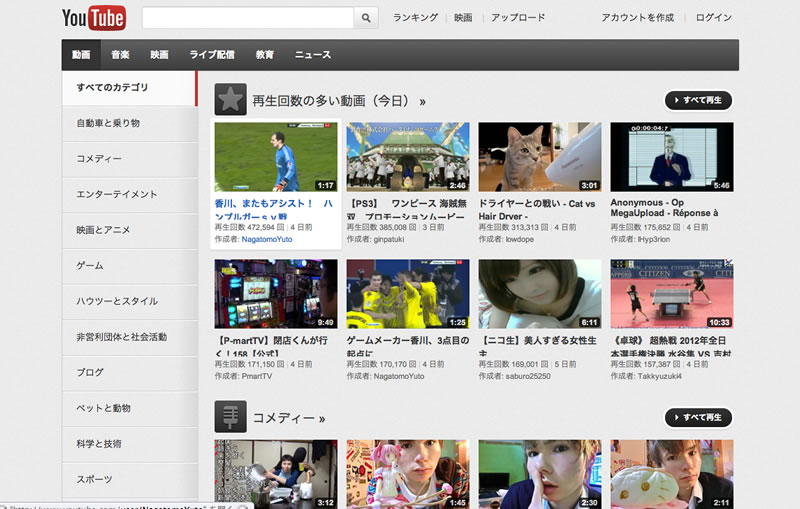Click the YouTube logo
This screenshot has height=509, width=800.
click(93, 18)
